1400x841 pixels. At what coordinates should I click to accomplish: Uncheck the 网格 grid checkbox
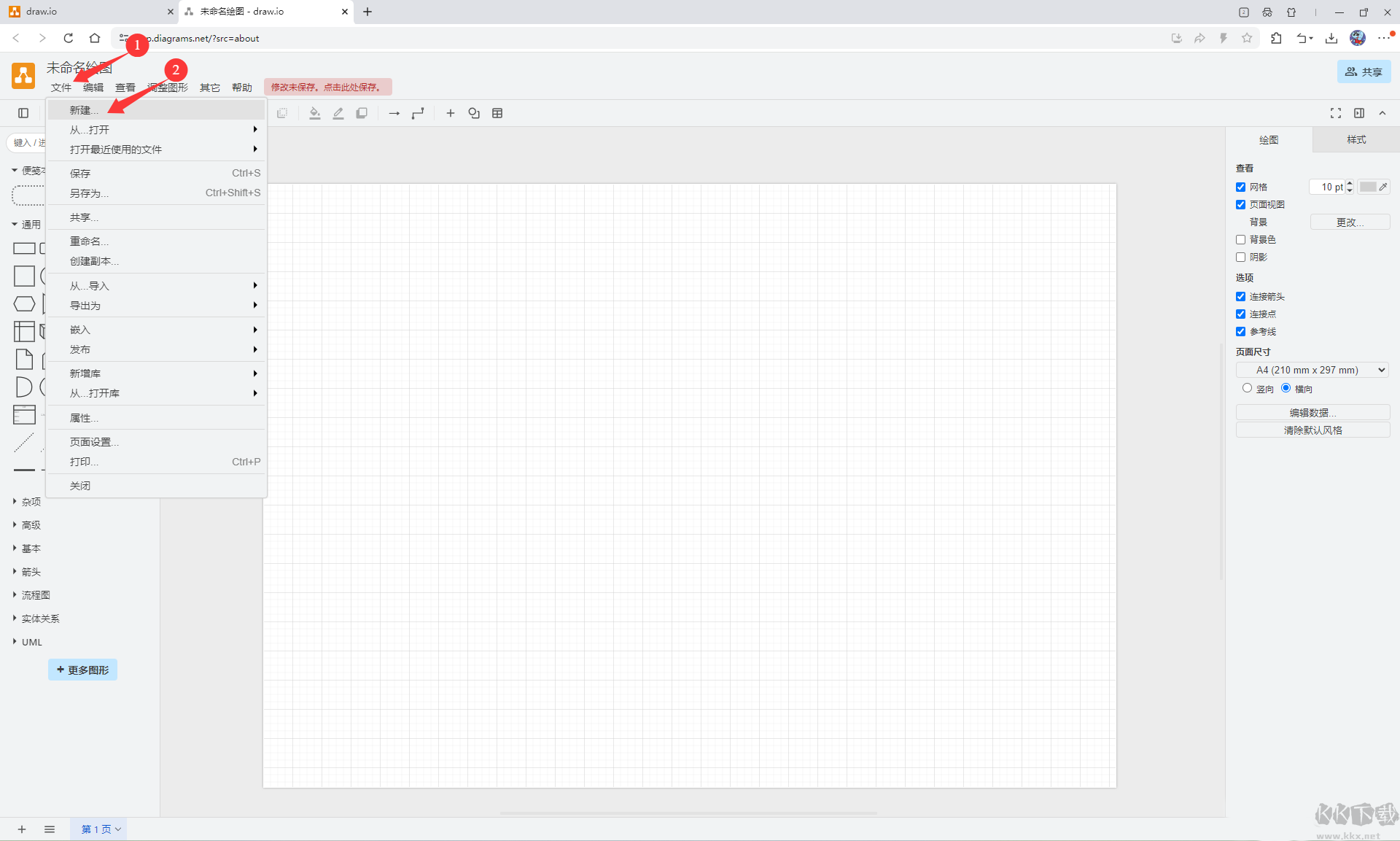click(1240, 187)
